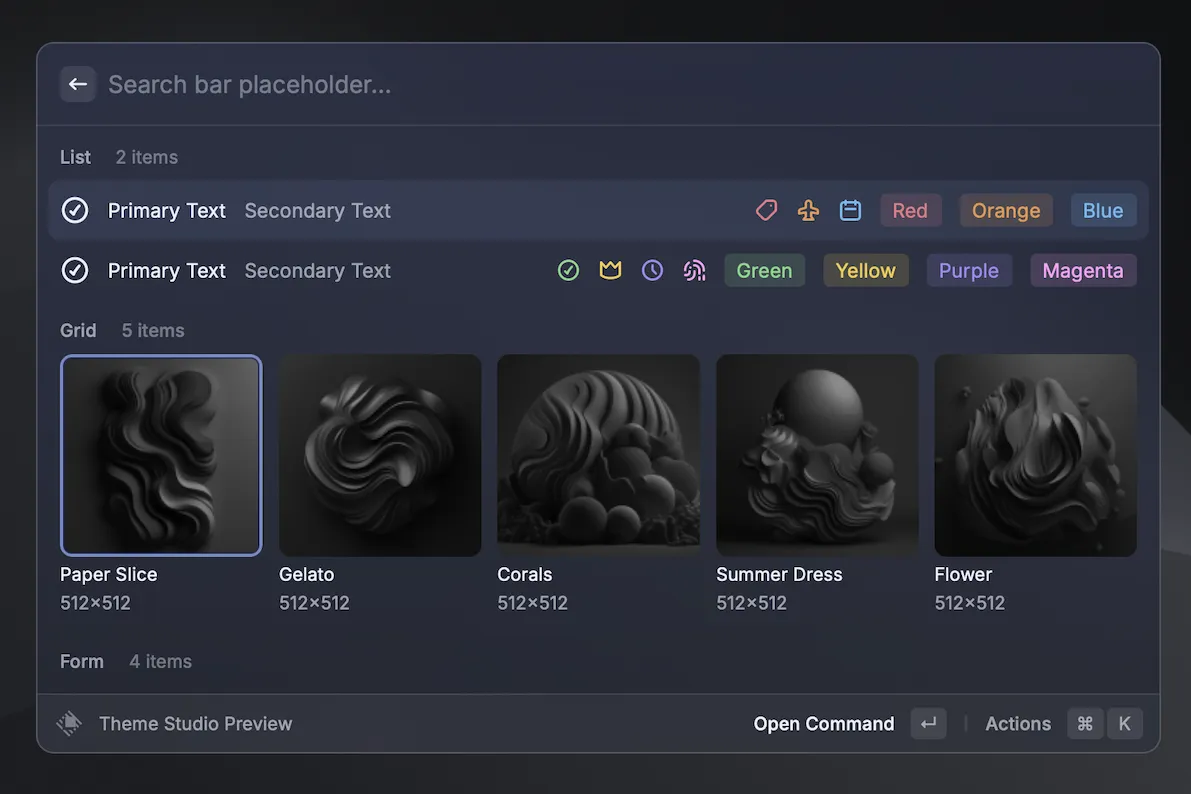Open the blue calendar icon
The image size is (1191, 794).
(850, 210)
